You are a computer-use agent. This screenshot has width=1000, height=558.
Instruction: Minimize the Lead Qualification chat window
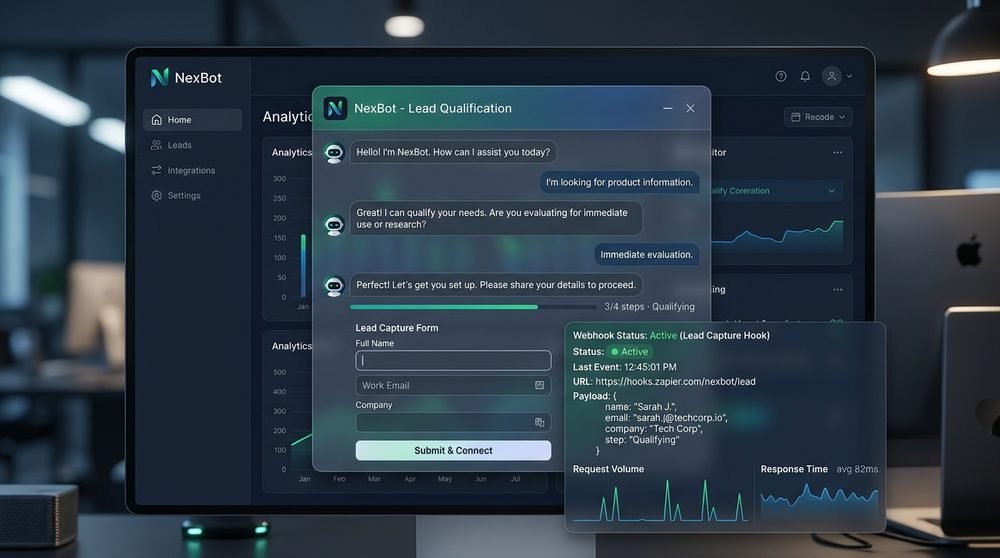pyautogui.click(x=668, y=108)
